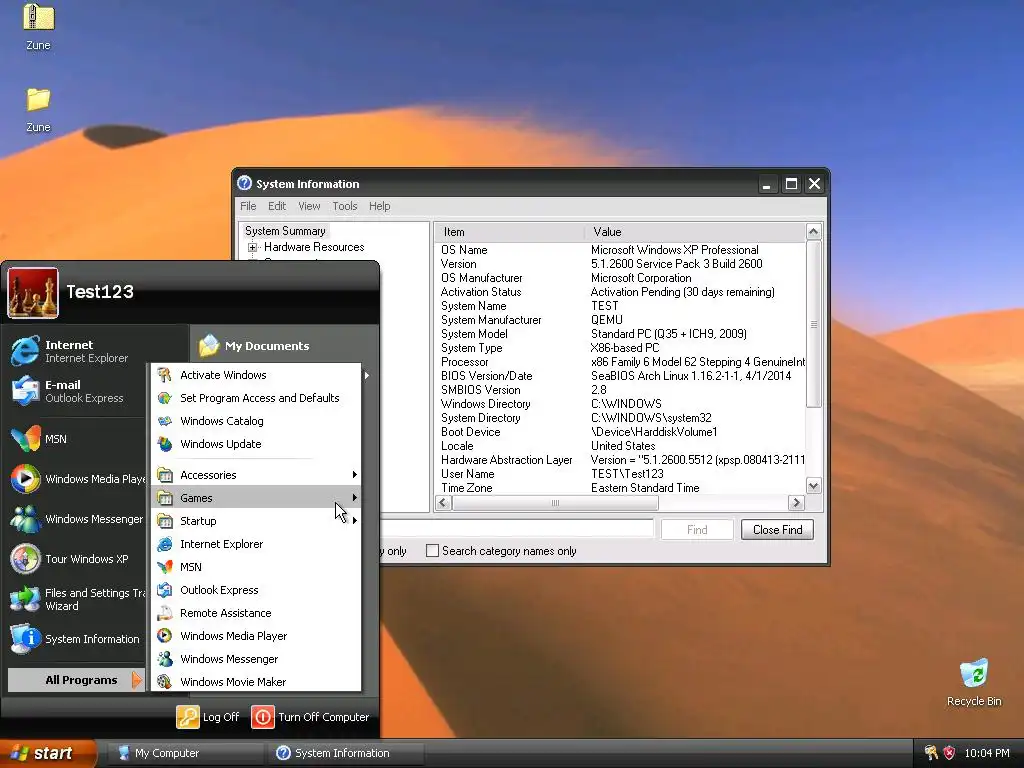Expand the Accessories submenu
This screenshot has height=768, width=1024.
(256, 475)
